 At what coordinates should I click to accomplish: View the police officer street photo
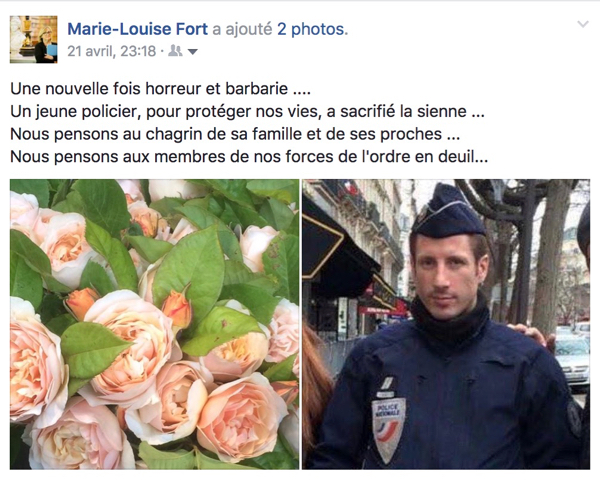coord(446,324)
